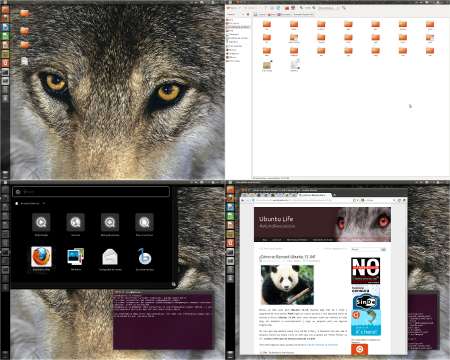Click the zoom-in magnifier in the file manager toolbar
Viewport: 450px width, 360px height.
pyautogui.click(x=314, y=8)
